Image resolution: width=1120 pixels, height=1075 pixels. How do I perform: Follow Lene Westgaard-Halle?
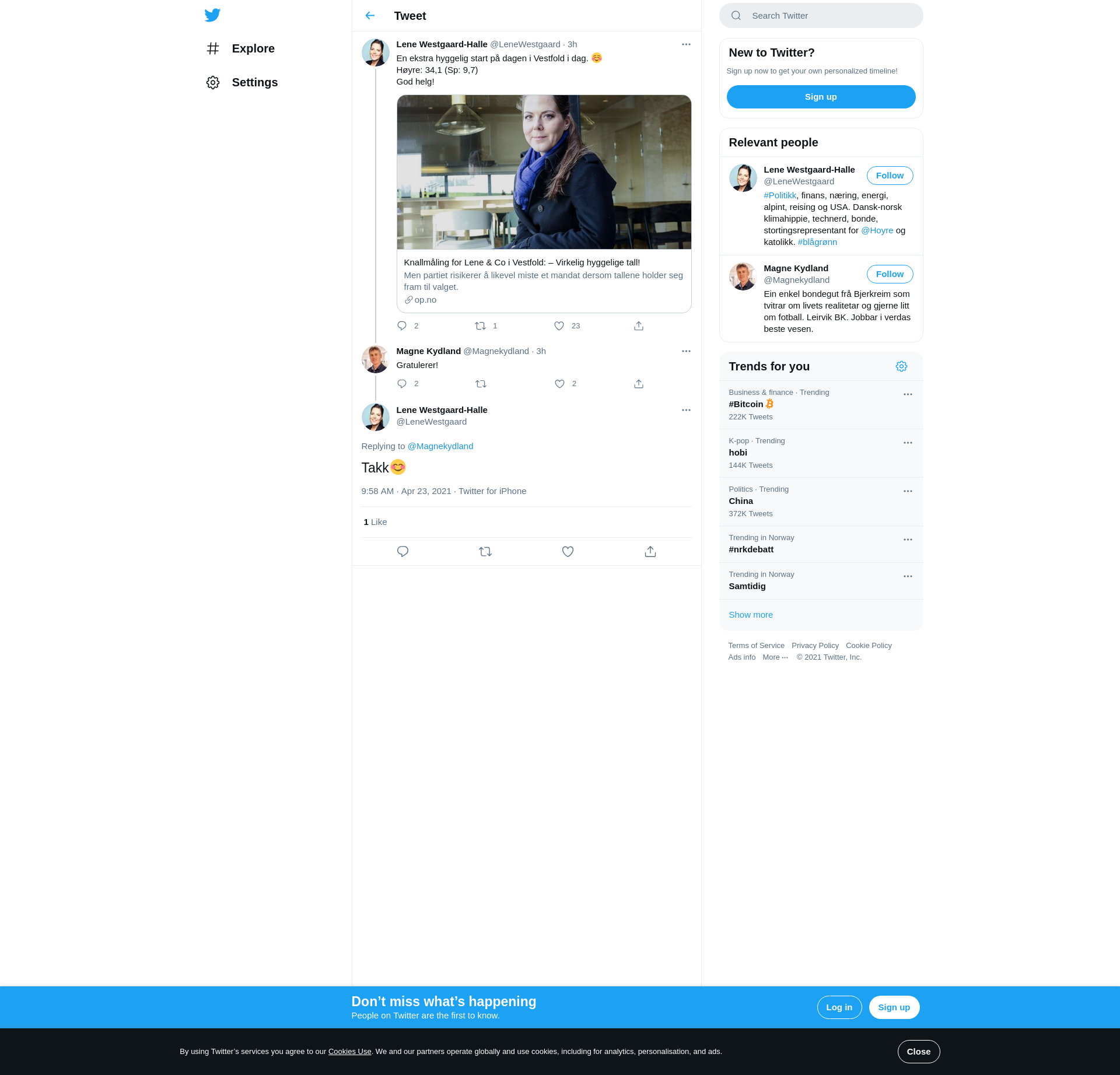point(890,176)
